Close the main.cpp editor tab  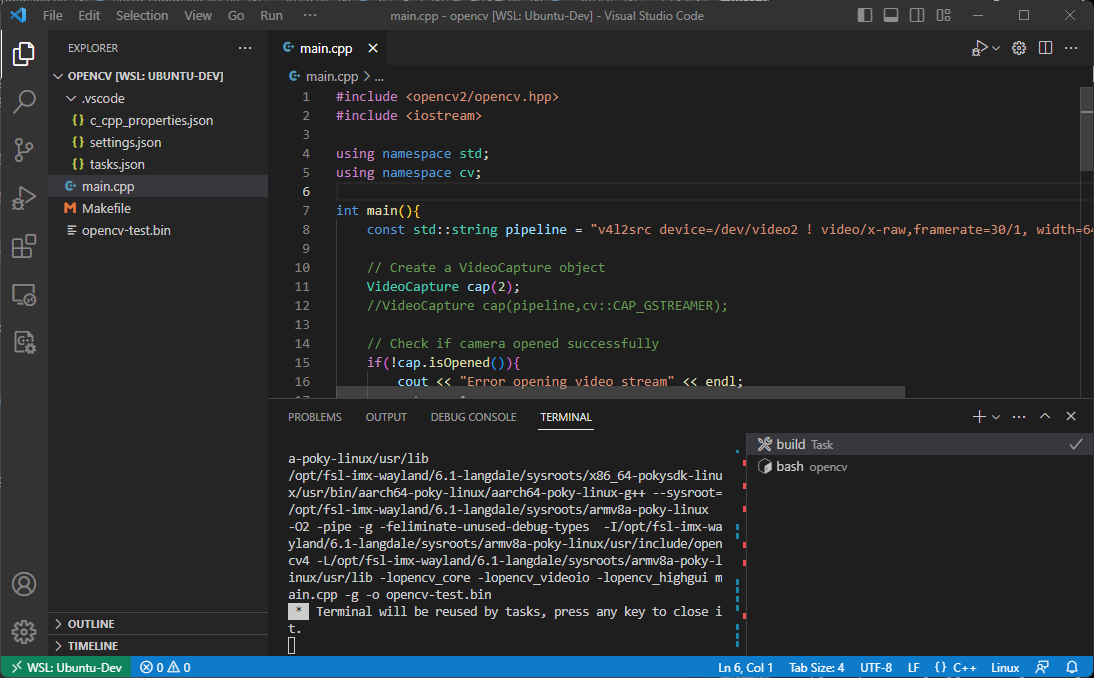pyautogui.click(x=373, y=48)
